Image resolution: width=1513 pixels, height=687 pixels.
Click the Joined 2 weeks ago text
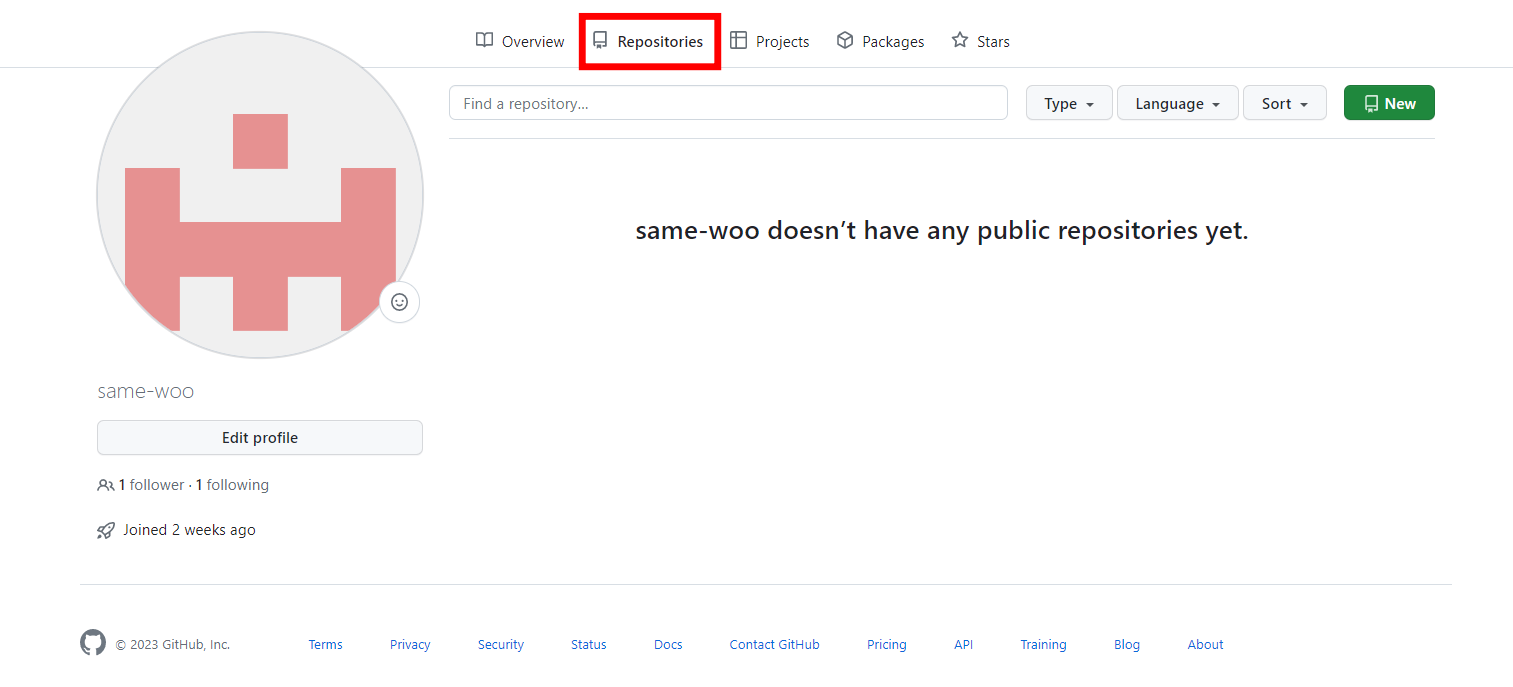pos(189,530)
